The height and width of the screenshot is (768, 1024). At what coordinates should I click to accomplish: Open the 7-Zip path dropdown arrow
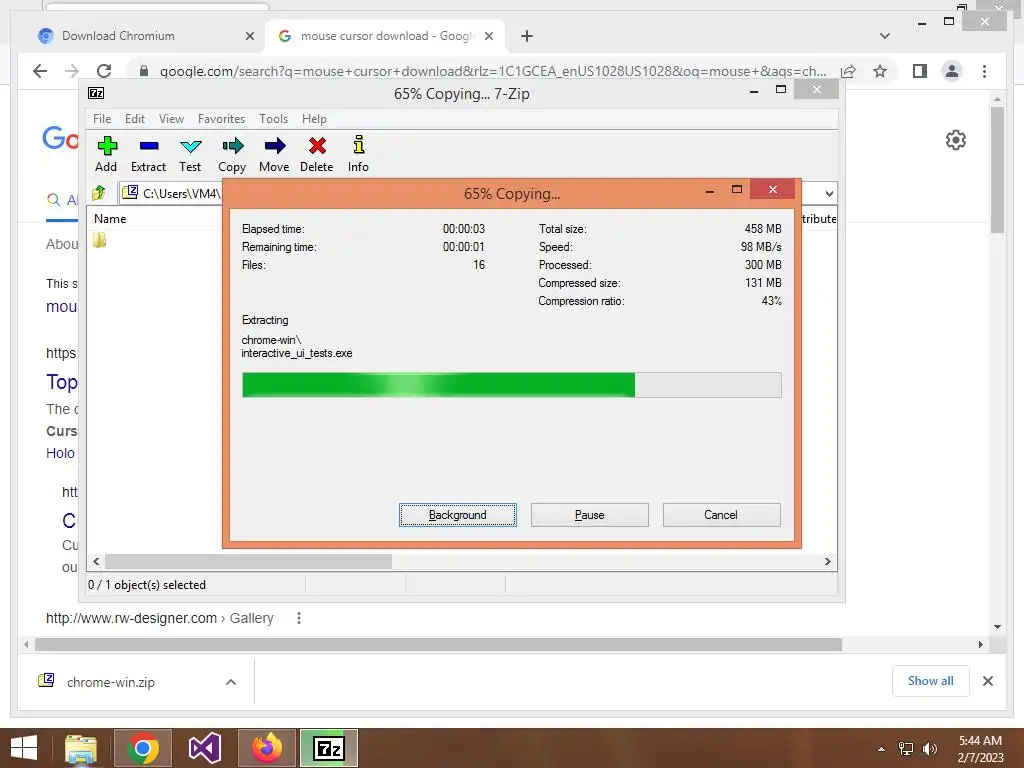829,193
